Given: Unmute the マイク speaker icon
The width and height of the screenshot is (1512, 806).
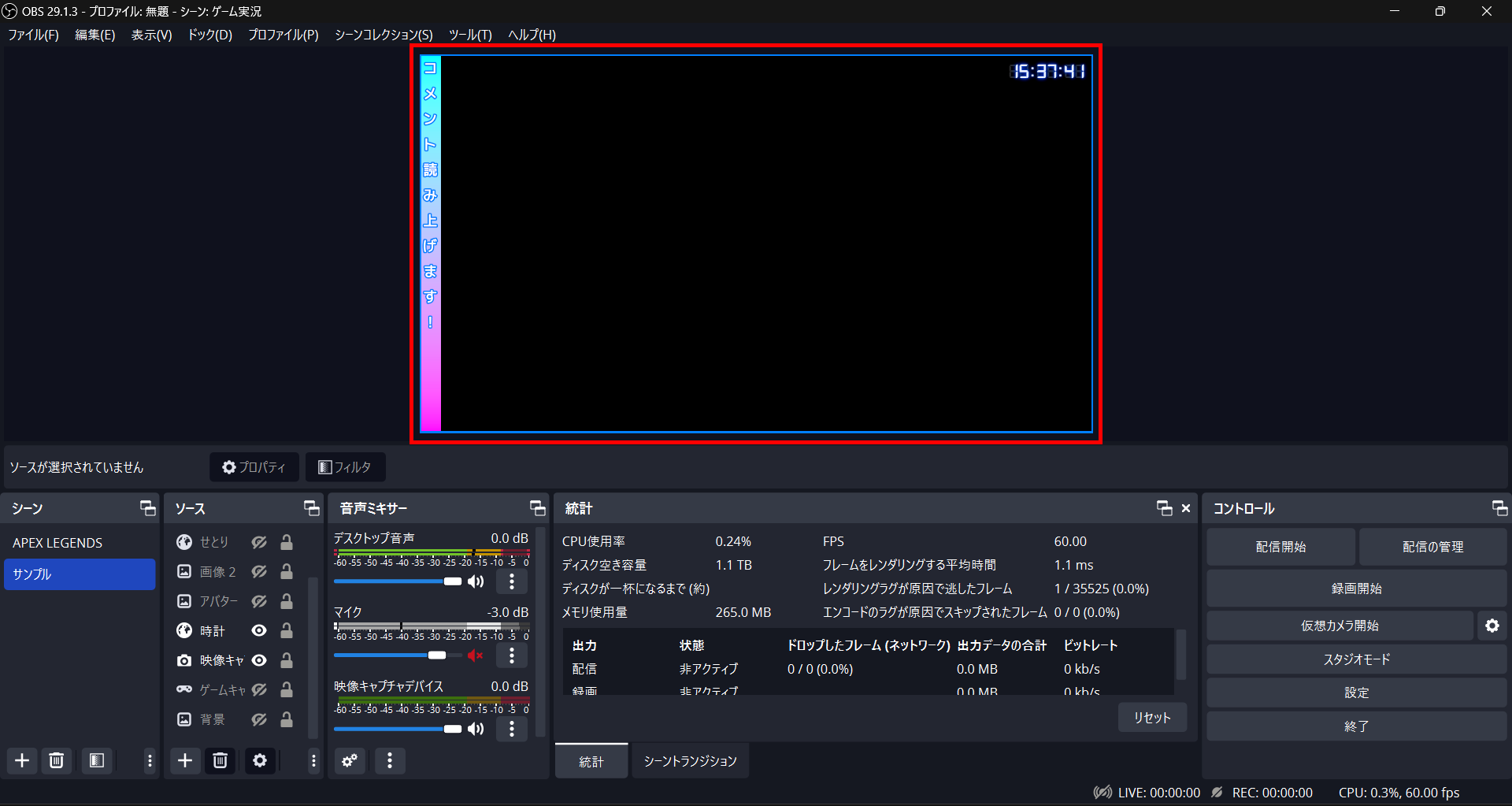Looking at the screenshot, I should click(x=476, y=656).
